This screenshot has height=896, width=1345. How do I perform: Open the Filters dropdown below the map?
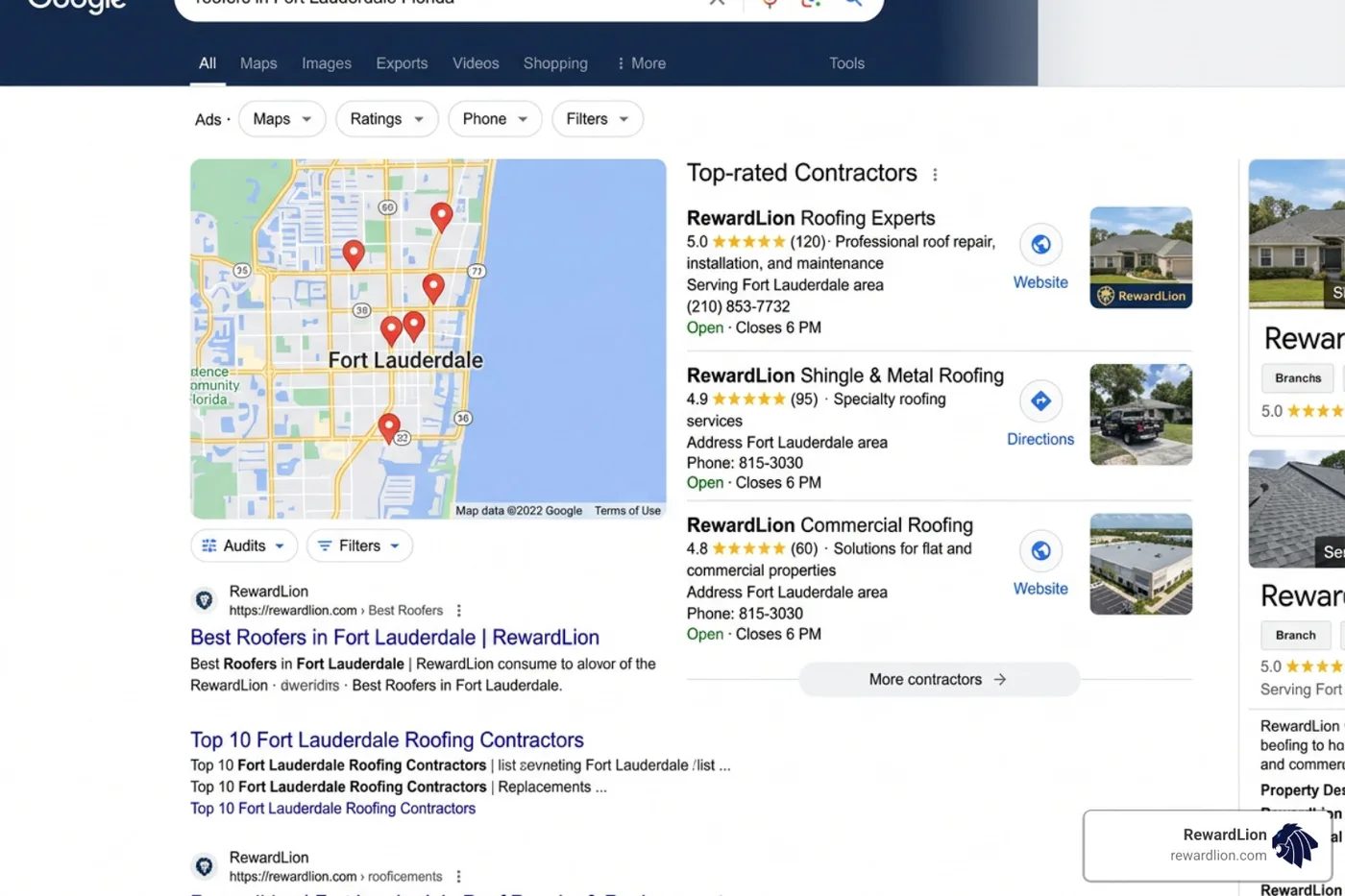coord(359,545)
